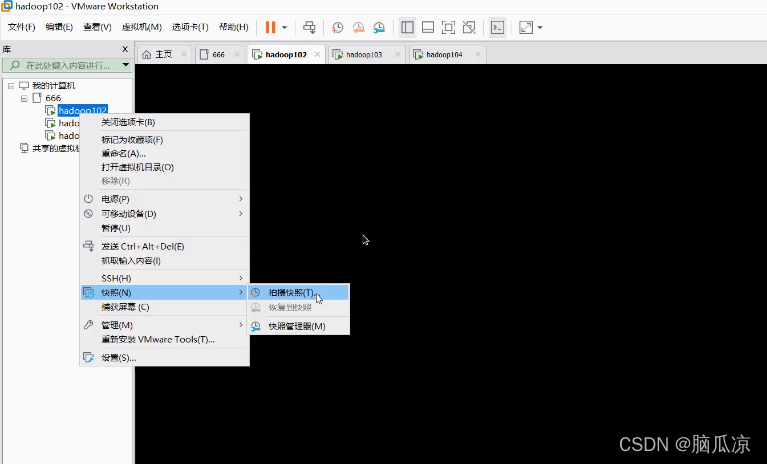
Task: Click the library search input field
Action: [x=62, y=65]
